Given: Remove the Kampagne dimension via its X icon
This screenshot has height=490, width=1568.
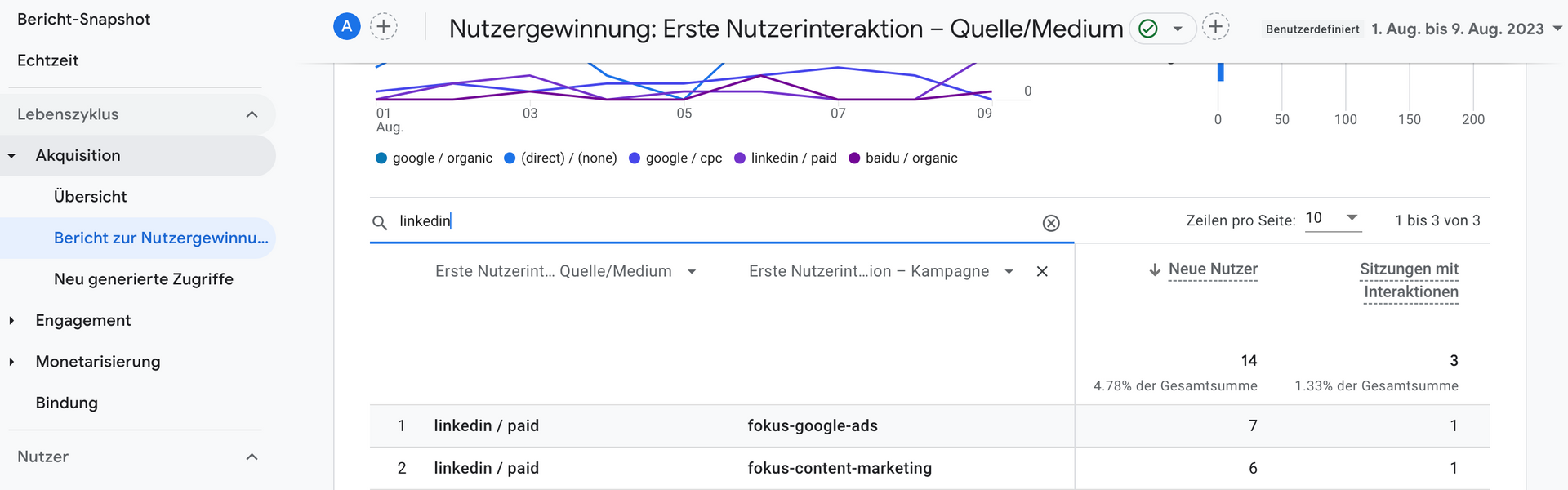Looking at the screenshot, I should pyautogui.click(x=1042, y=271).
